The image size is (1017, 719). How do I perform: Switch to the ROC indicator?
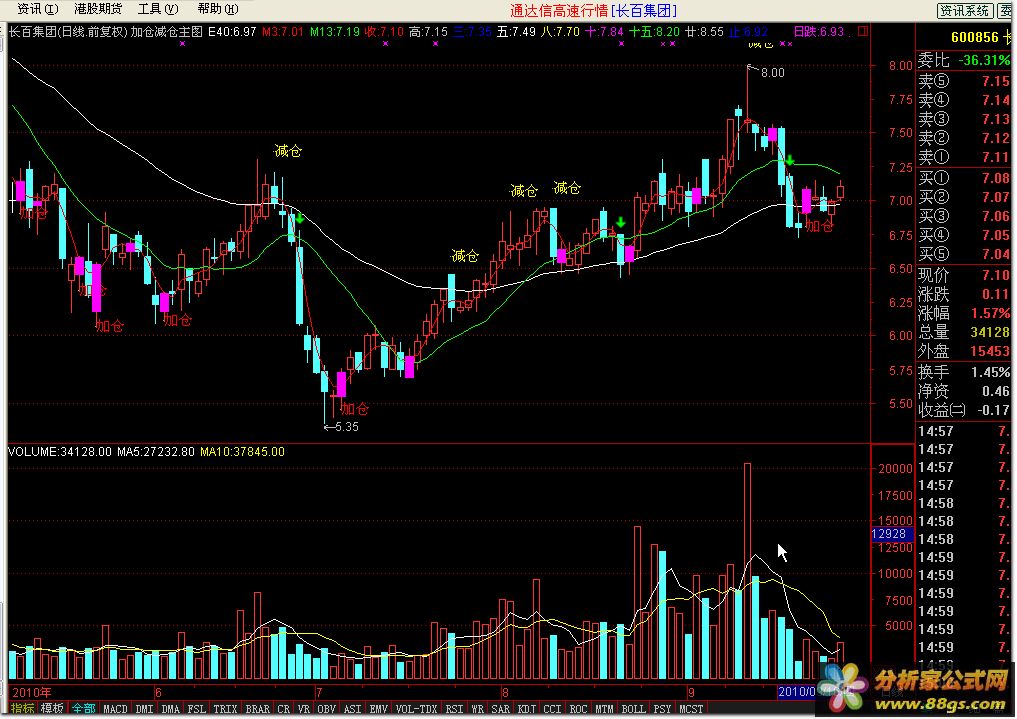[x=579, y=709]
